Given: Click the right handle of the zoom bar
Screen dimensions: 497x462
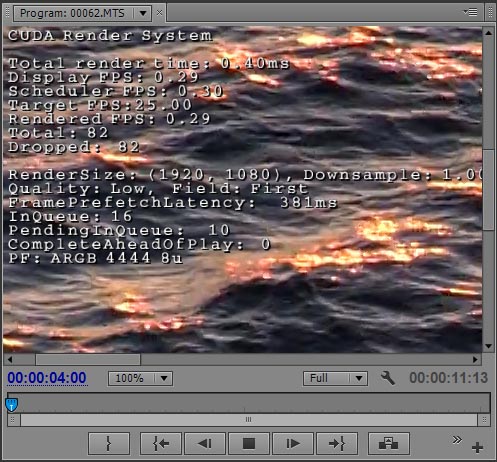Looking at the screenshot, I should [484, 420].
